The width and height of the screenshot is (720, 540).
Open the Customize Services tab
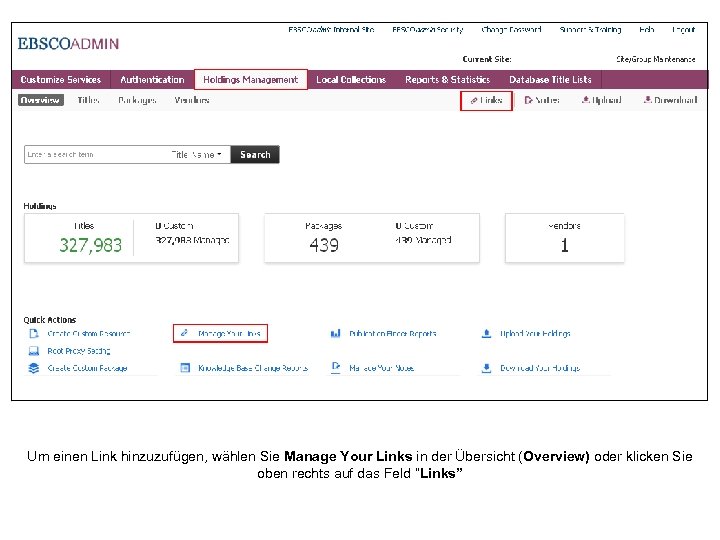(x=61, y=79)
